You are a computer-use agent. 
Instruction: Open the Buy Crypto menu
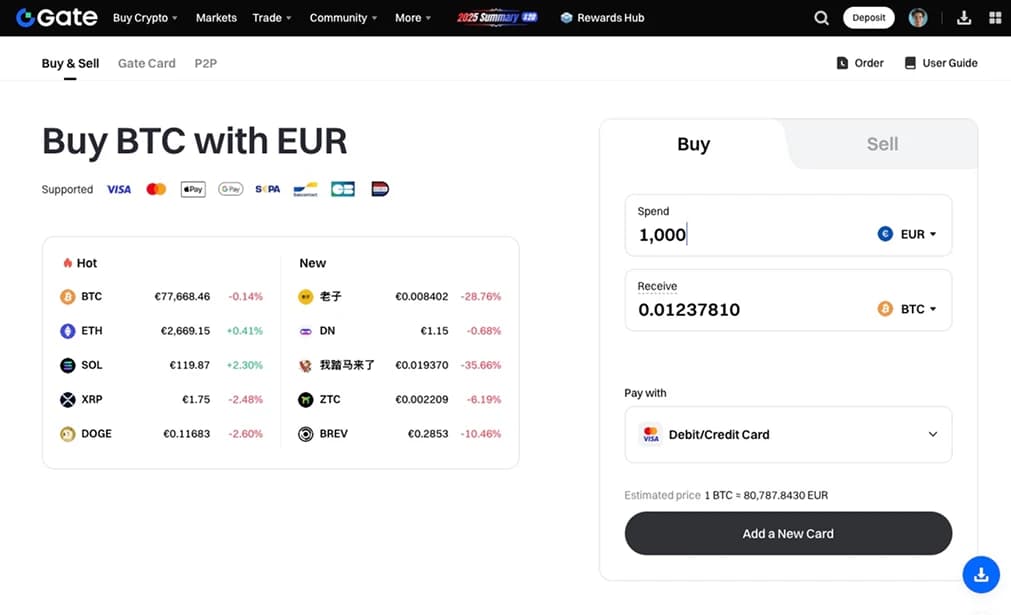(x=145, y=18)
